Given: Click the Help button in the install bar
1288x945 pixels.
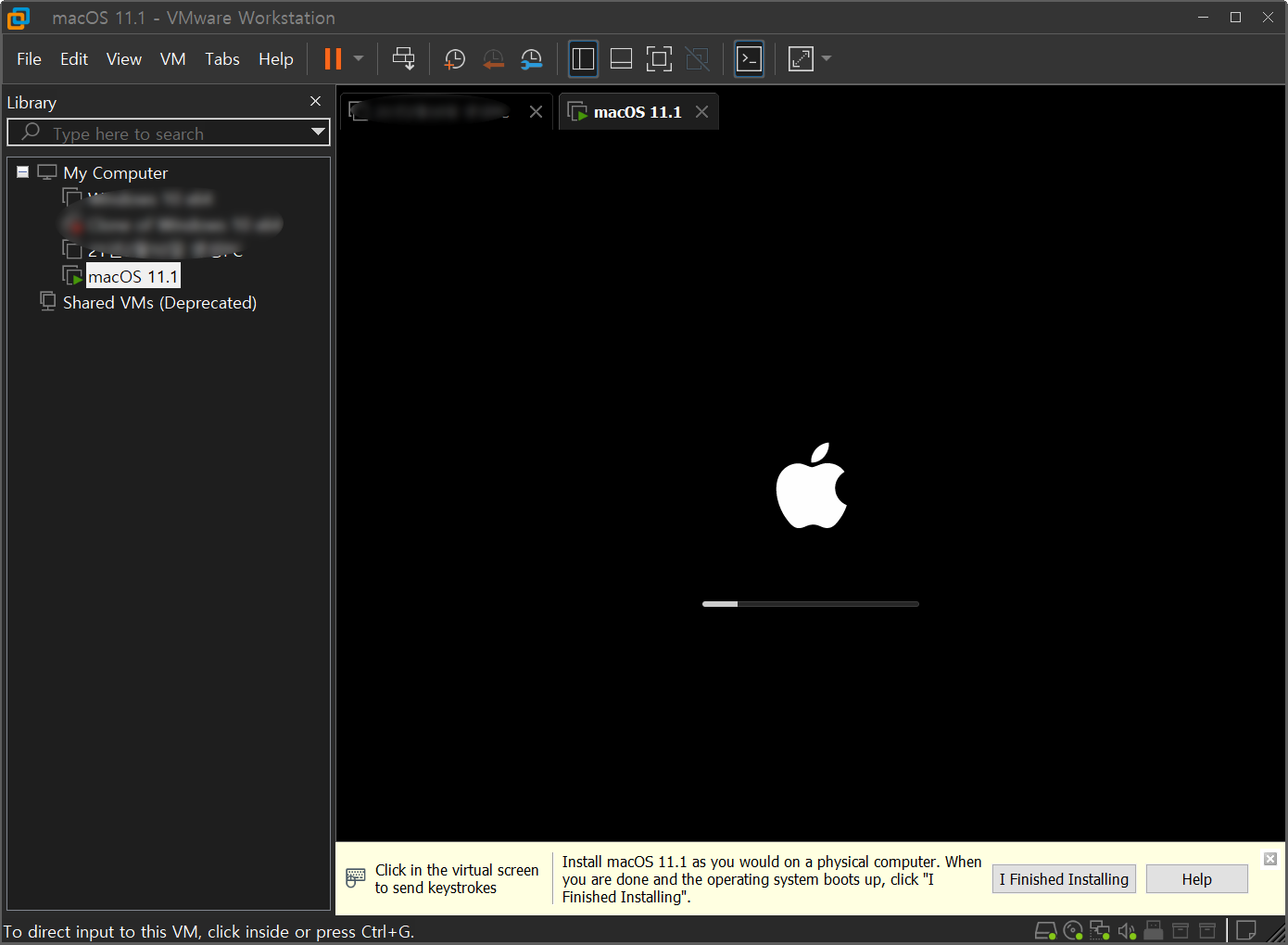Looking at the screenshot, I should [x=1196, y=879].
